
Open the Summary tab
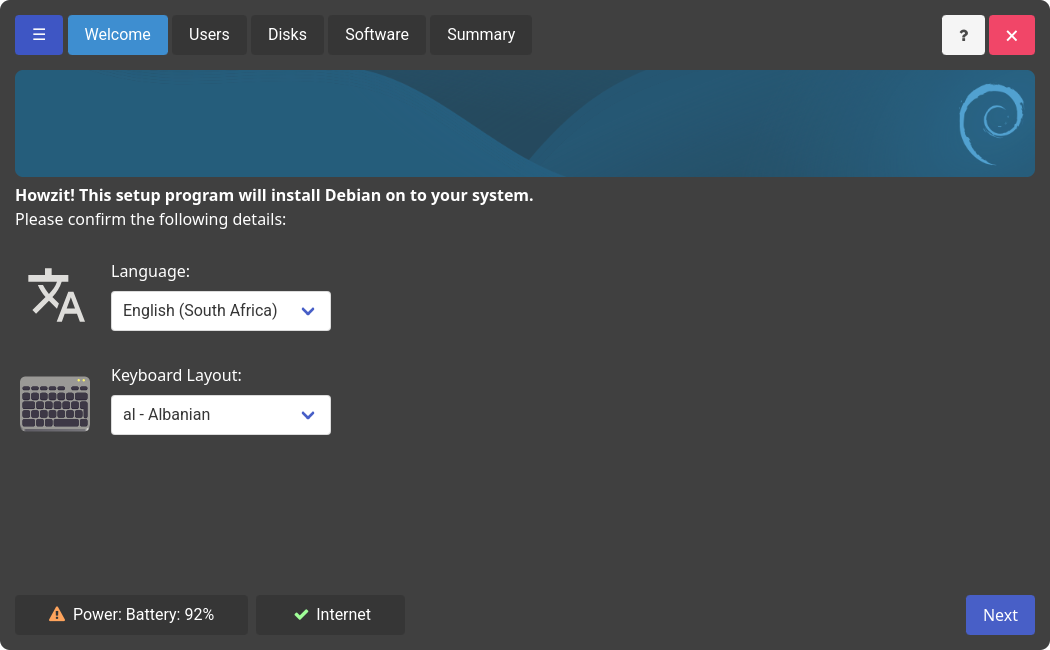(481, 35)
